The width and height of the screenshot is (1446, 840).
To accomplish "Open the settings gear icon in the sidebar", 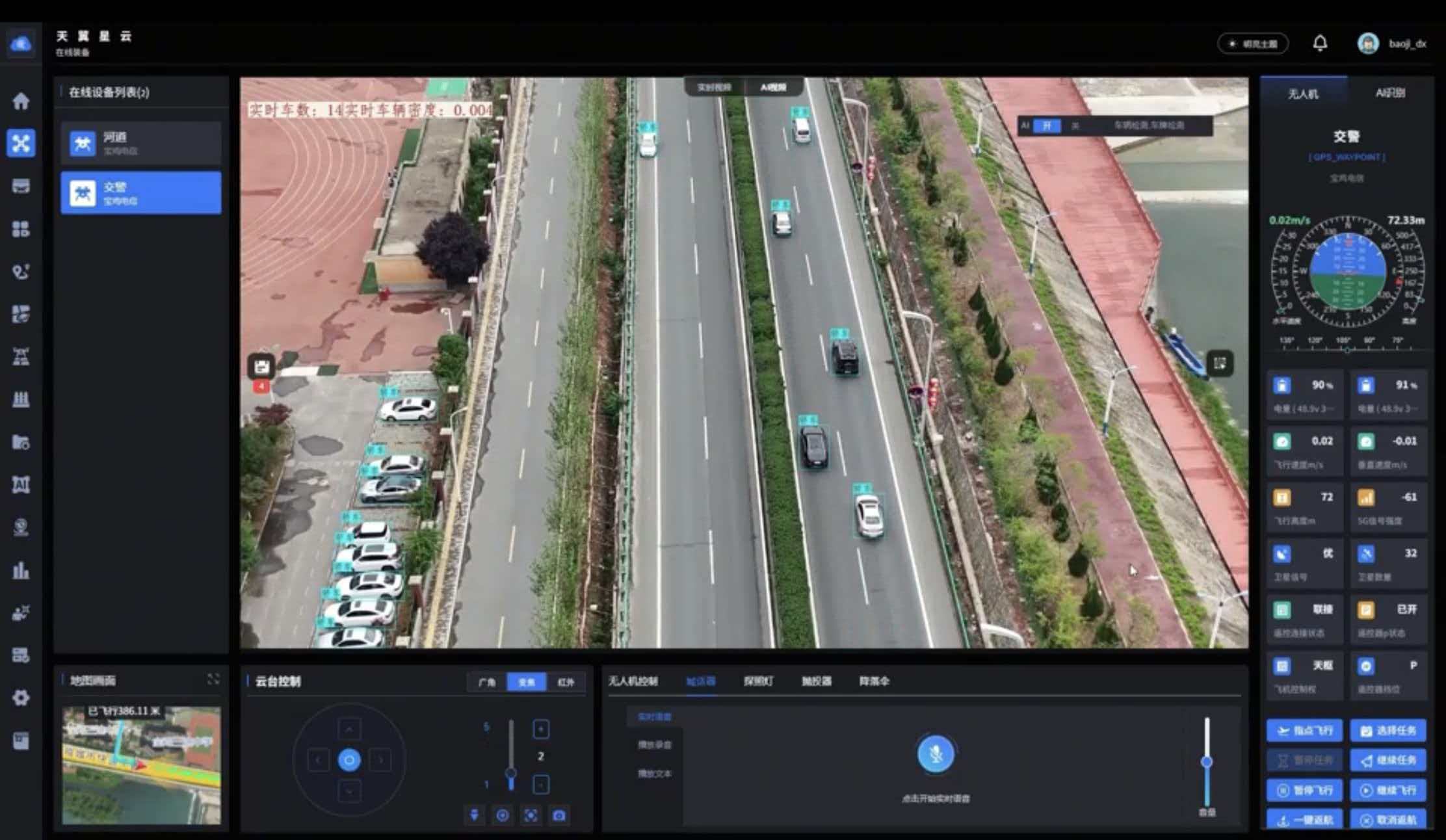I will coord(21,698).
